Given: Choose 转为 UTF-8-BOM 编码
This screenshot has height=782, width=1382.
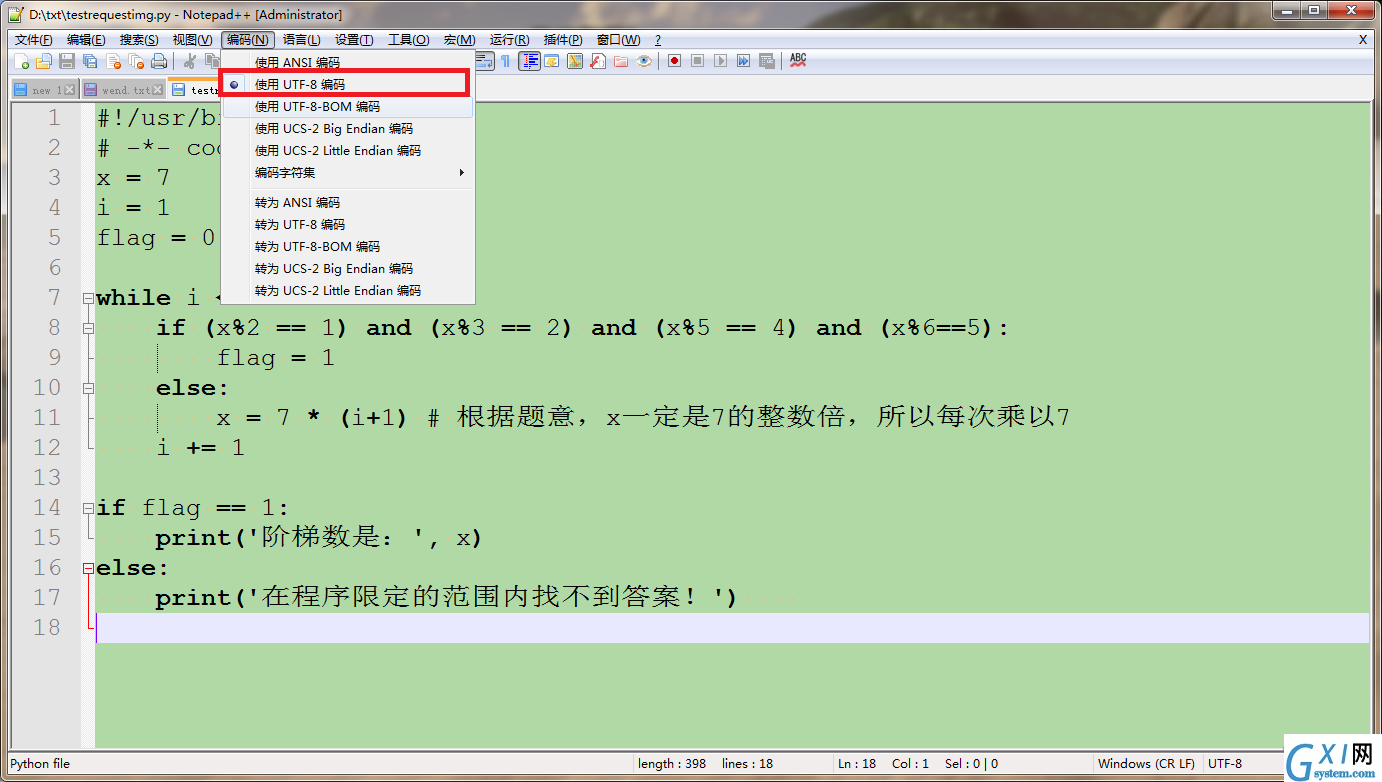Looking at the screenshot, I should [x=347, y=246].
